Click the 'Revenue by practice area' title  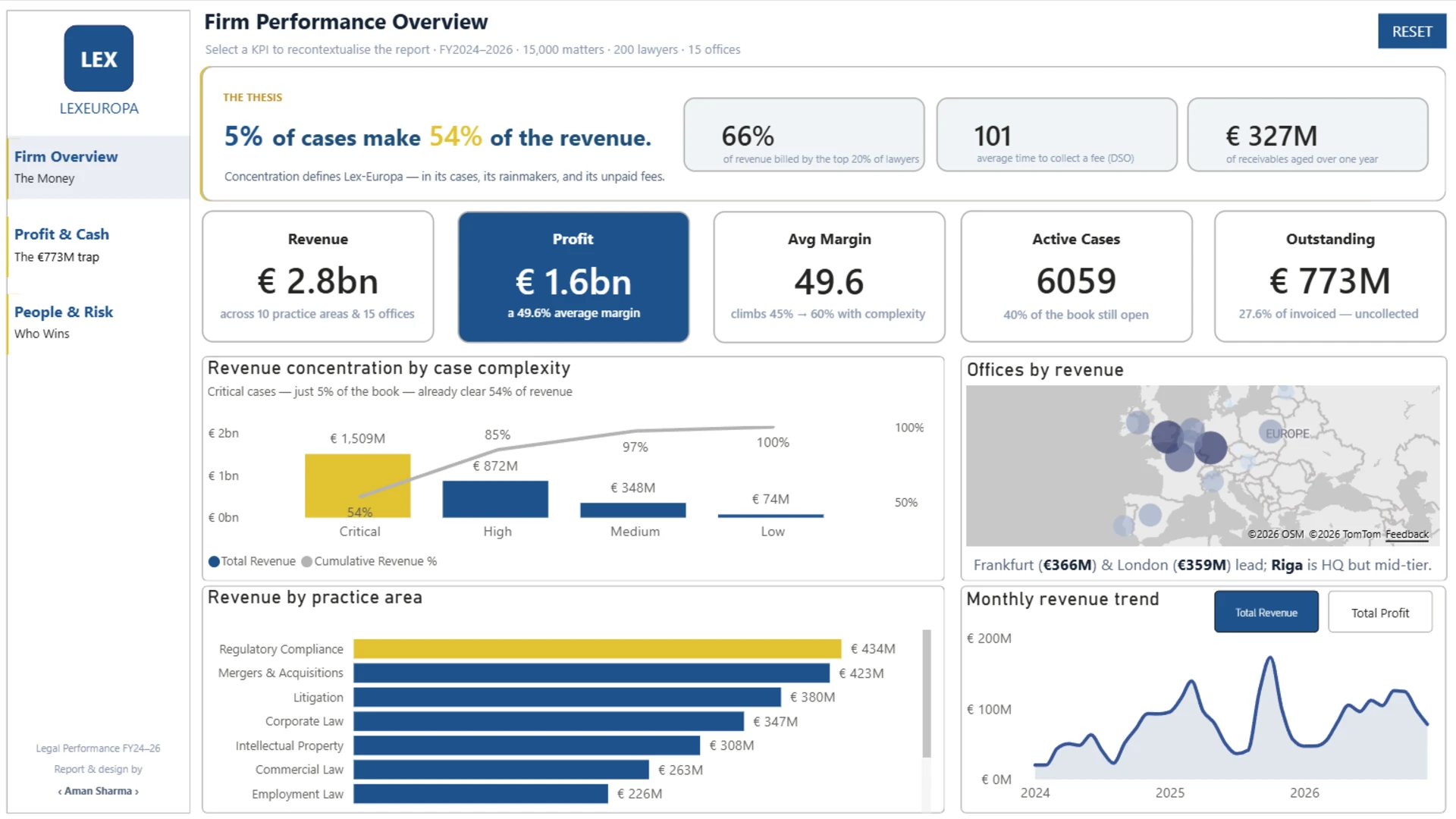tap(315, 598)
